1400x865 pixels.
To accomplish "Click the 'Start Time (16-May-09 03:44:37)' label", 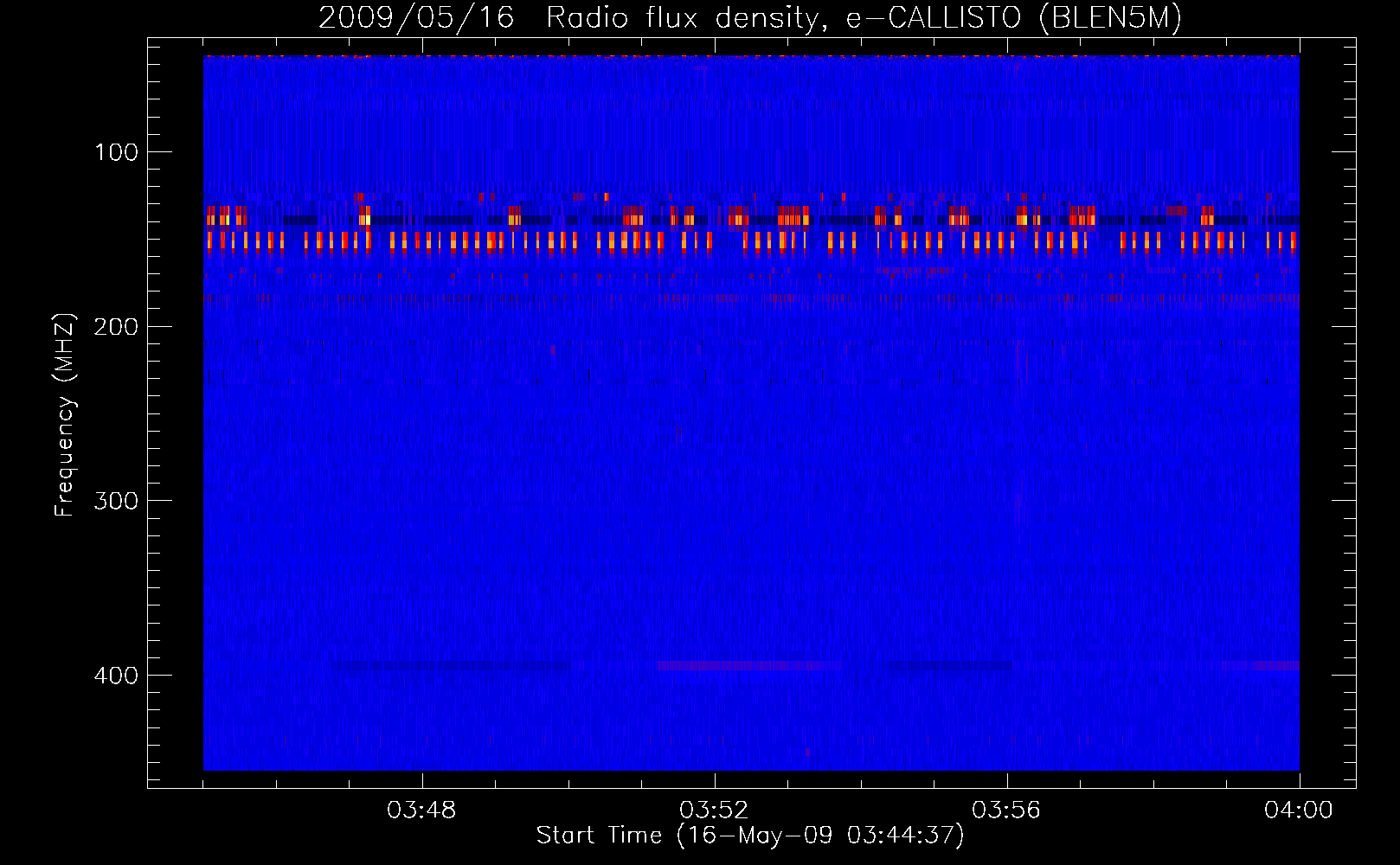I will coord(750,836).
